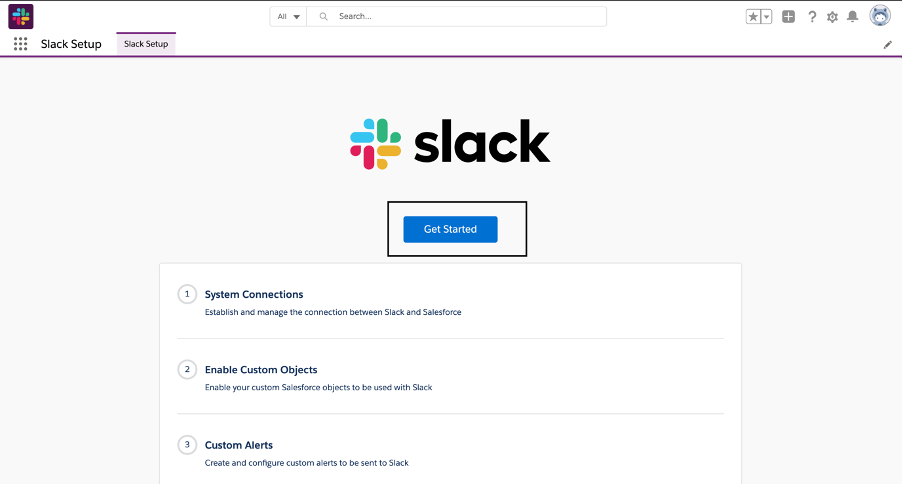This screenshot has width=902, height=484.
Task: Click 'Establish and manage the connection' description
Action: (x=333, y=312)
